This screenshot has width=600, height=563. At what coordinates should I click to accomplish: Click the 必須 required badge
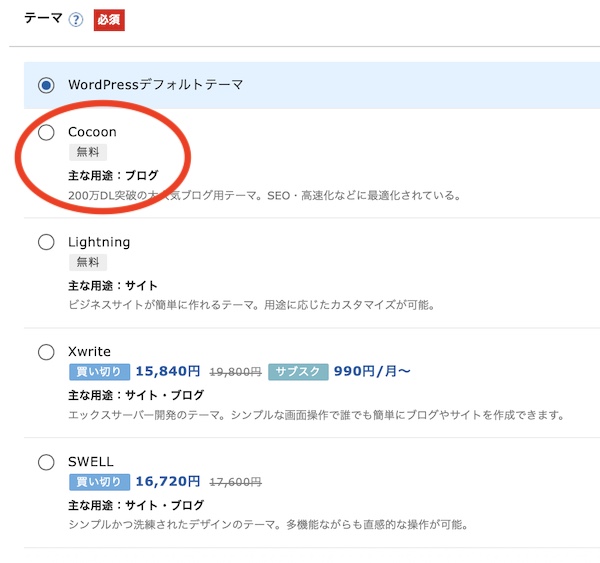[x=109, y=20]
